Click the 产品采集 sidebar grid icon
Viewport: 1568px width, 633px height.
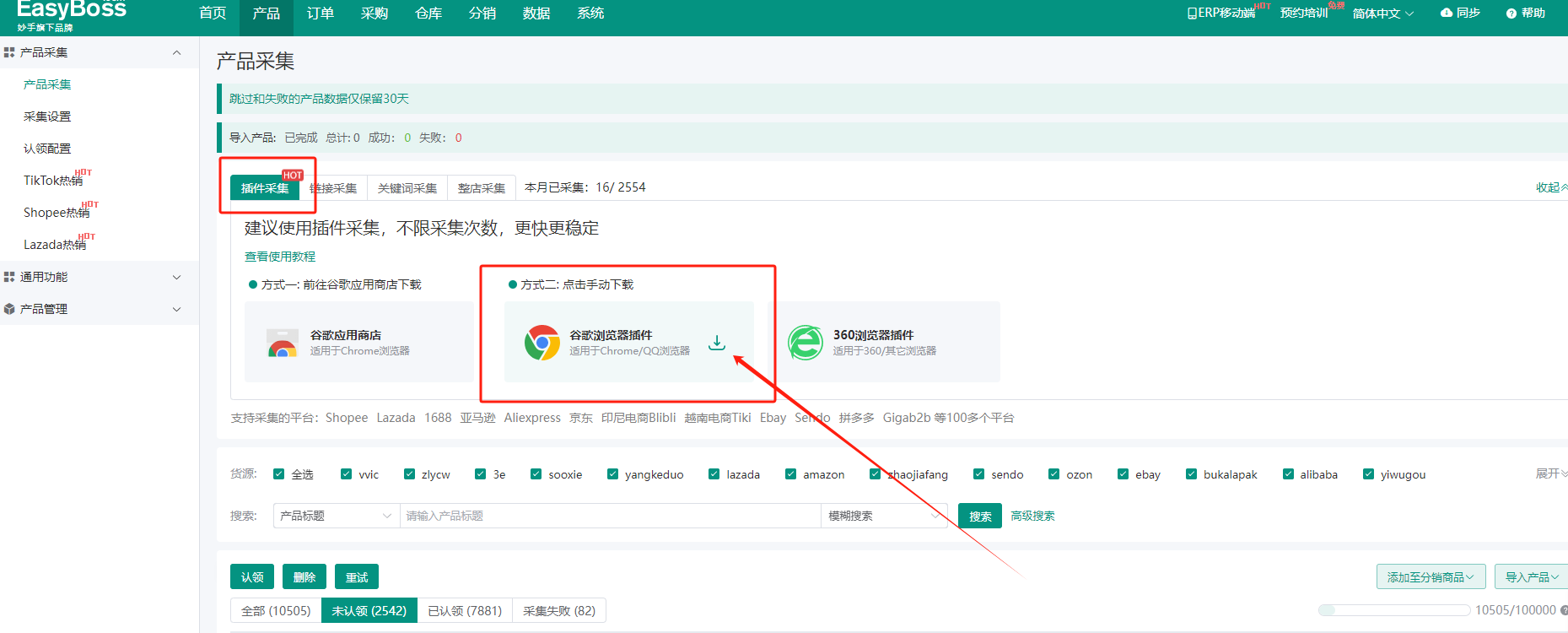click(9, 52)
